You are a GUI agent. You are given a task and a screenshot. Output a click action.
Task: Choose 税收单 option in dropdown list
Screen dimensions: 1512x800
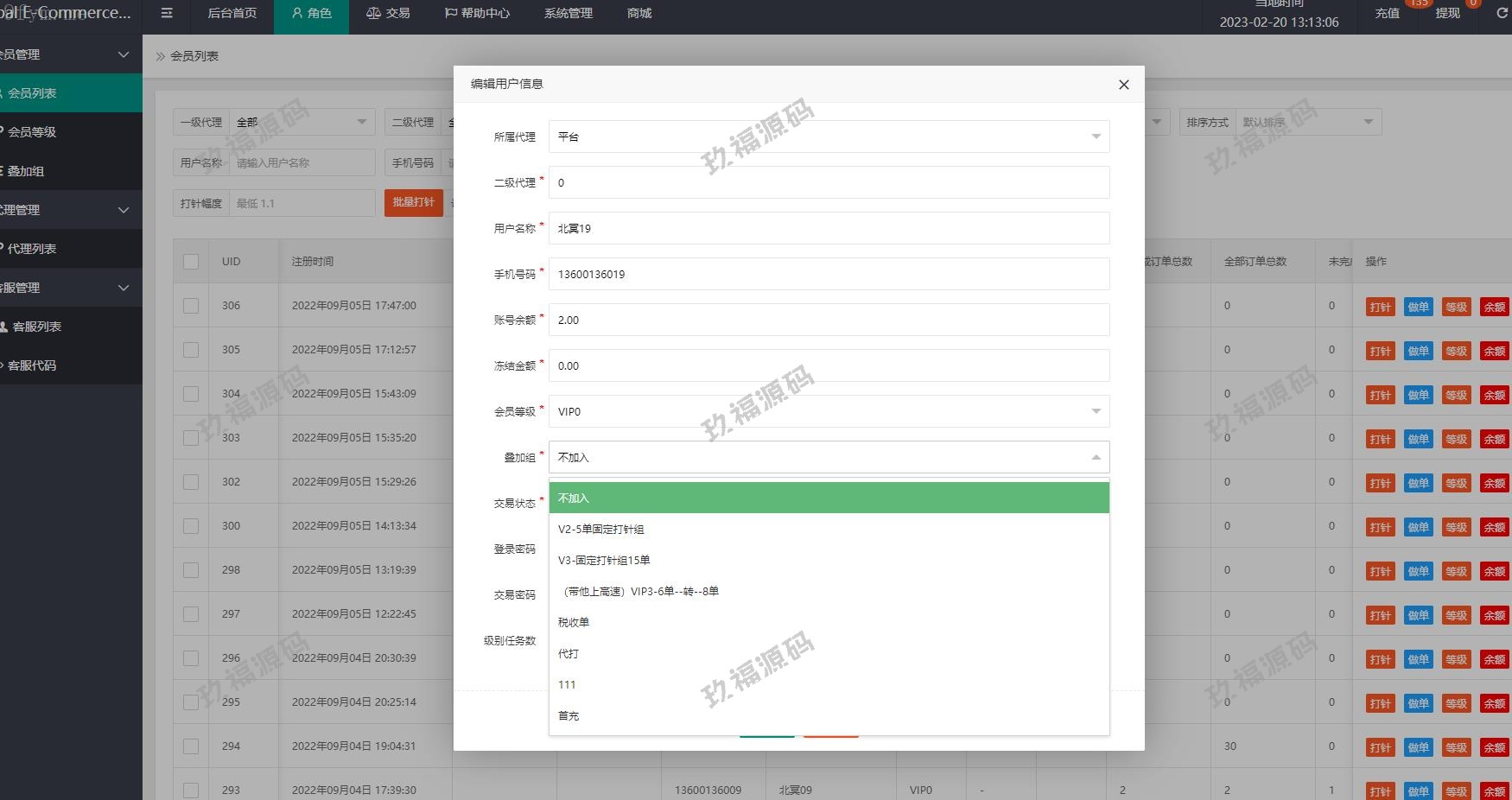[x=574, y=623]
